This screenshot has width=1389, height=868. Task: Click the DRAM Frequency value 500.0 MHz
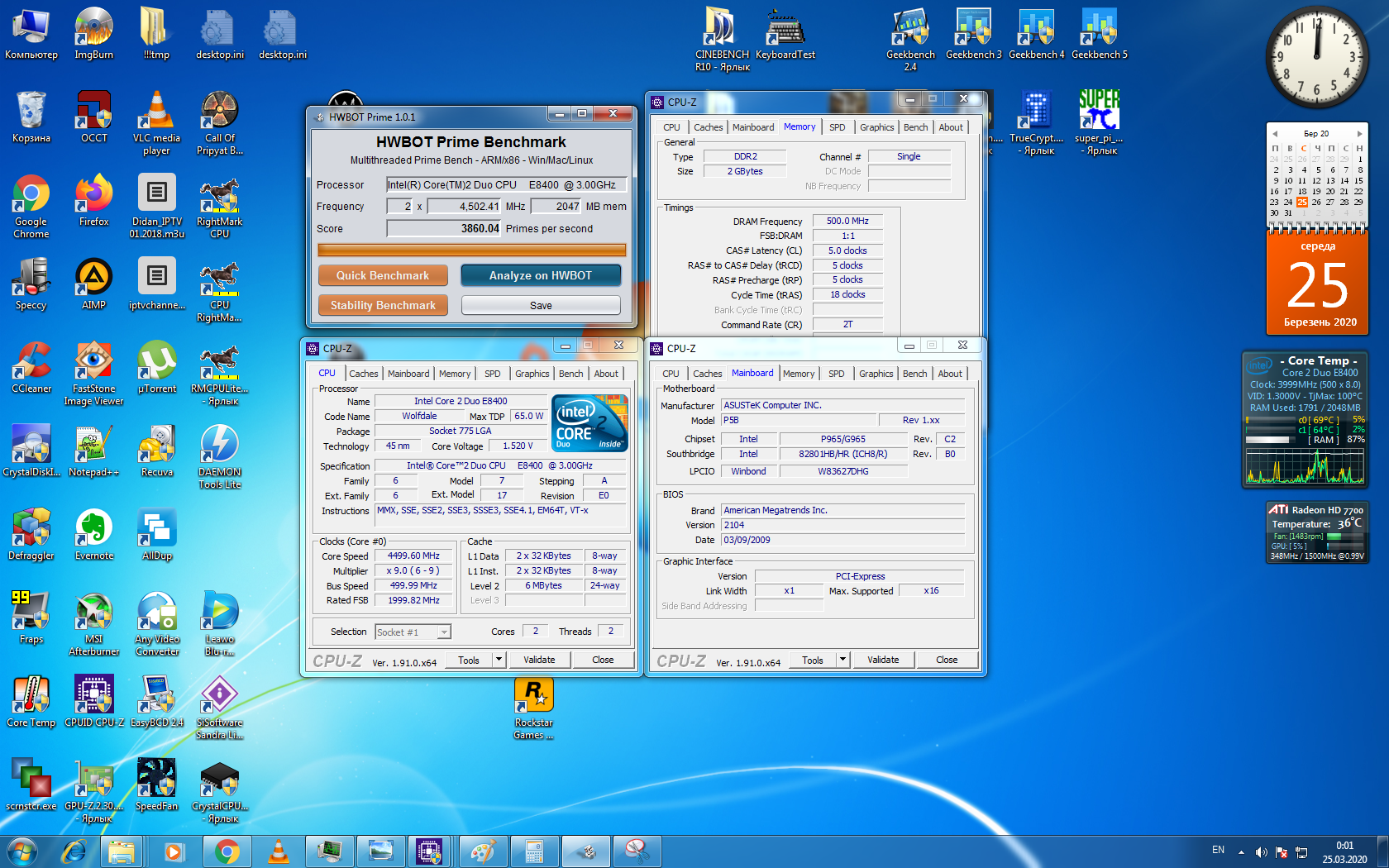click(847, 222)
